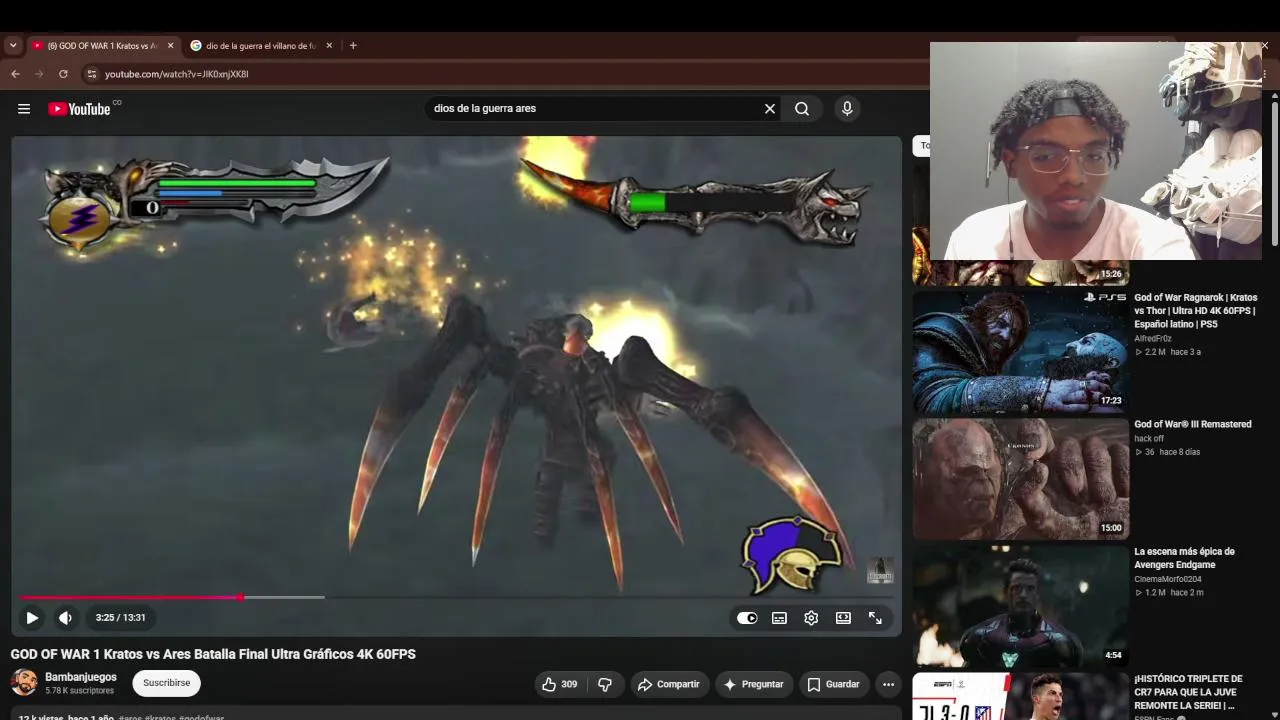
Task: Go forward in browser history
Action: pos(39,74)
